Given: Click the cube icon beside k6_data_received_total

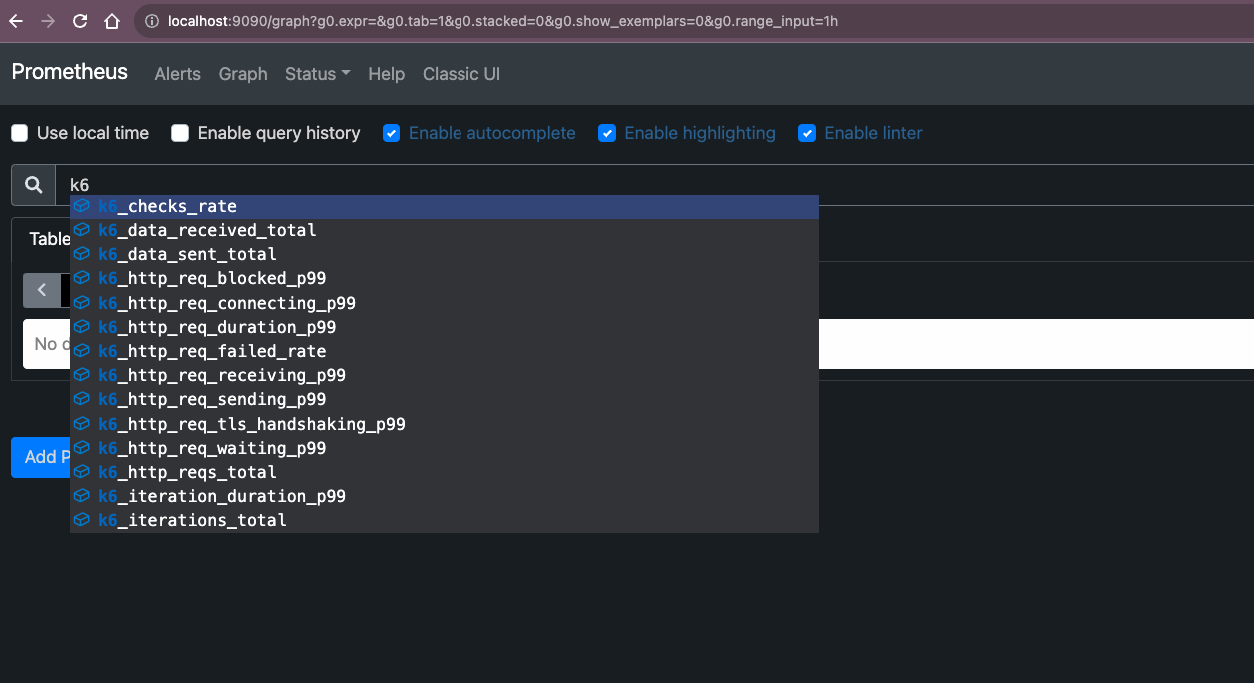Looking at the screenshot, I should pos(82,230).
